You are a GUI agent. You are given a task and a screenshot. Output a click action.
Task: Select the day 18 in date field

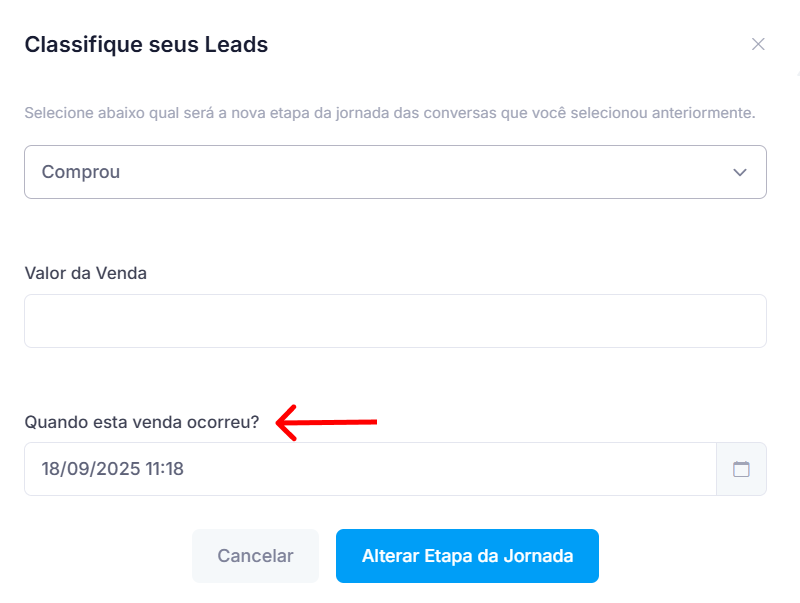tap(51, 469)
